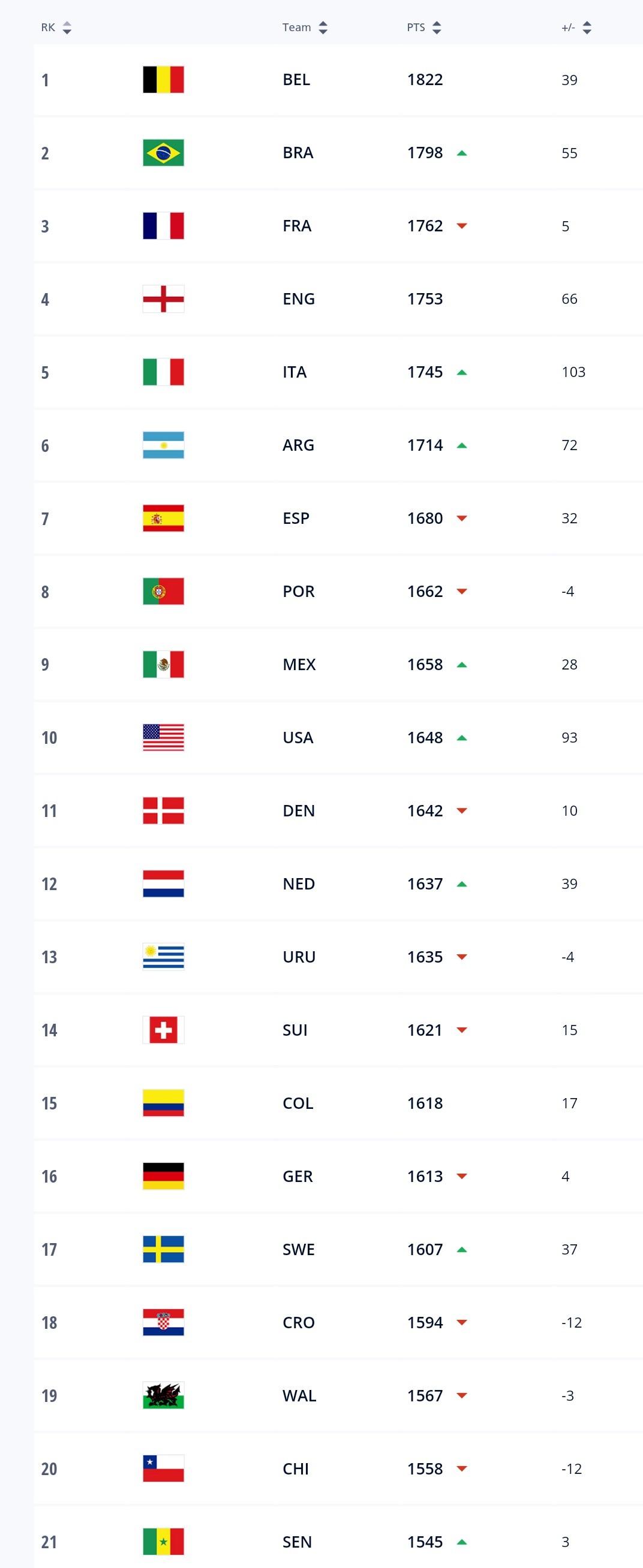The image size is (643, 1568).
Task: Click the Switzerland flag icon
Action: coord(163,1030)
